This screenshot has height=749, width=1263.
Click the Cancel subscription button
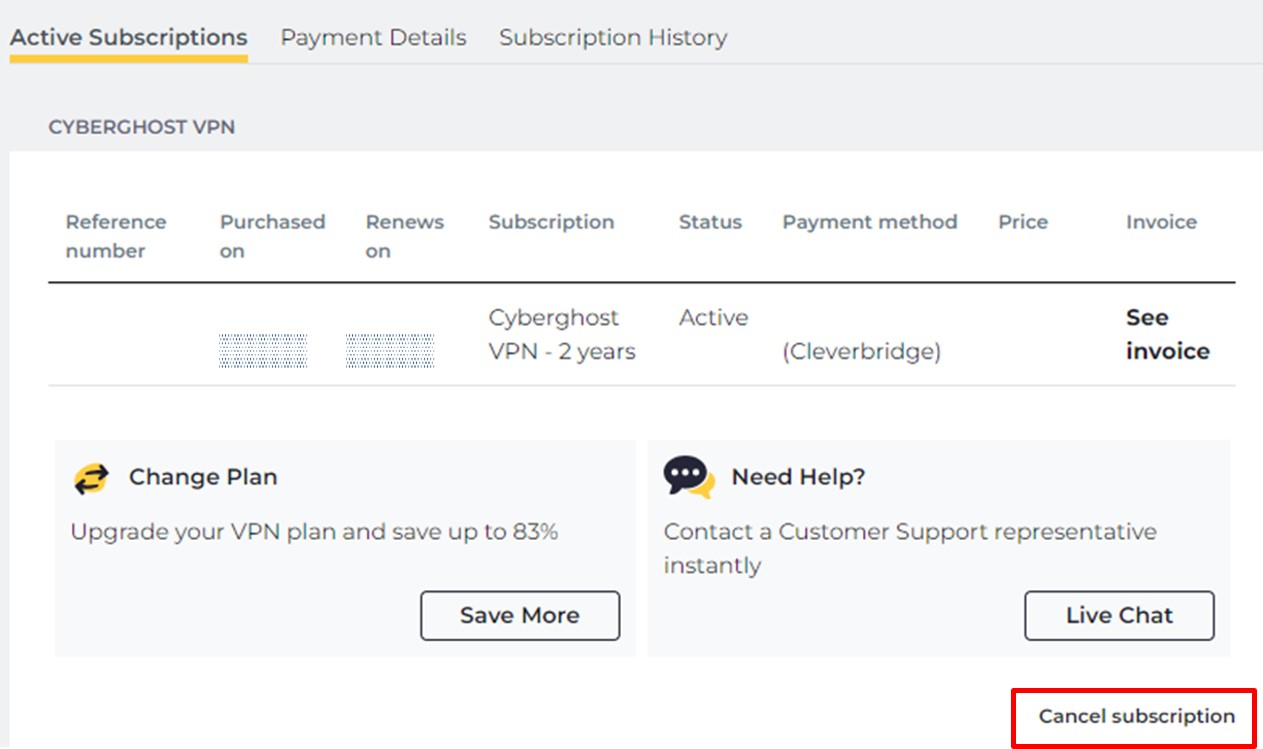coord(1137,716)
